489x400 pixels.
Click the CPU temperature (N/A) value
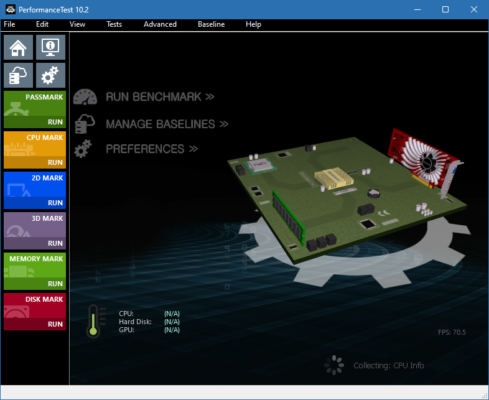(172, 314)
